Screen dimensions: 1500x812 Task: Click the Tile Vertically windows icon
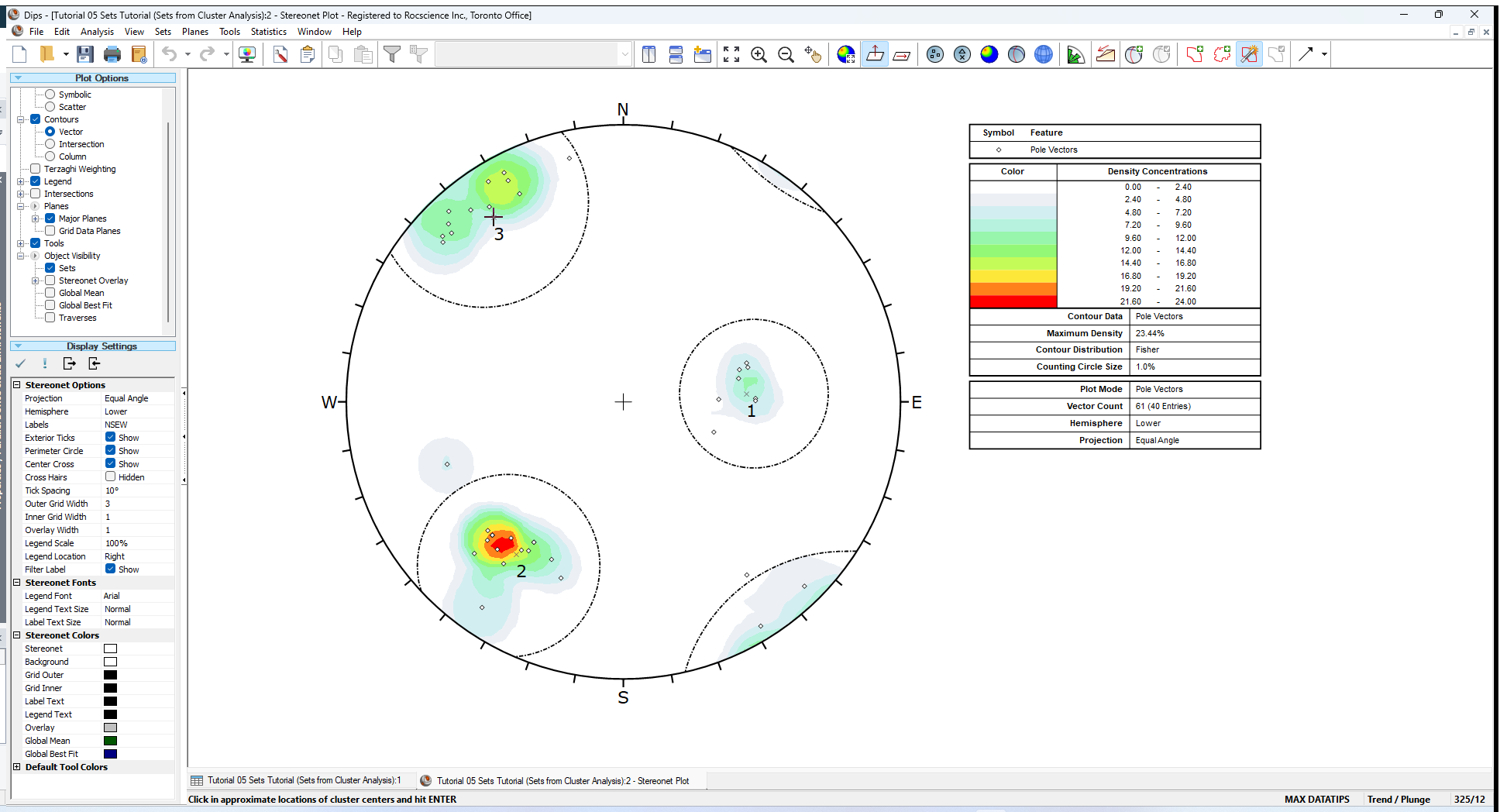649,54
